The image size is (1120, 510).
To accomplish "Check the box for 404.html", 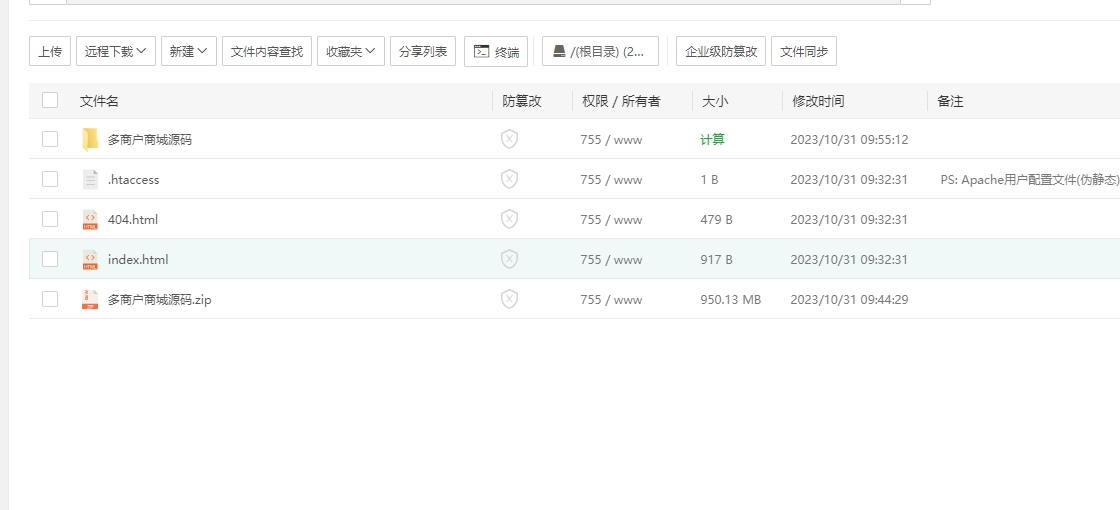I will (x=50, y=219).
